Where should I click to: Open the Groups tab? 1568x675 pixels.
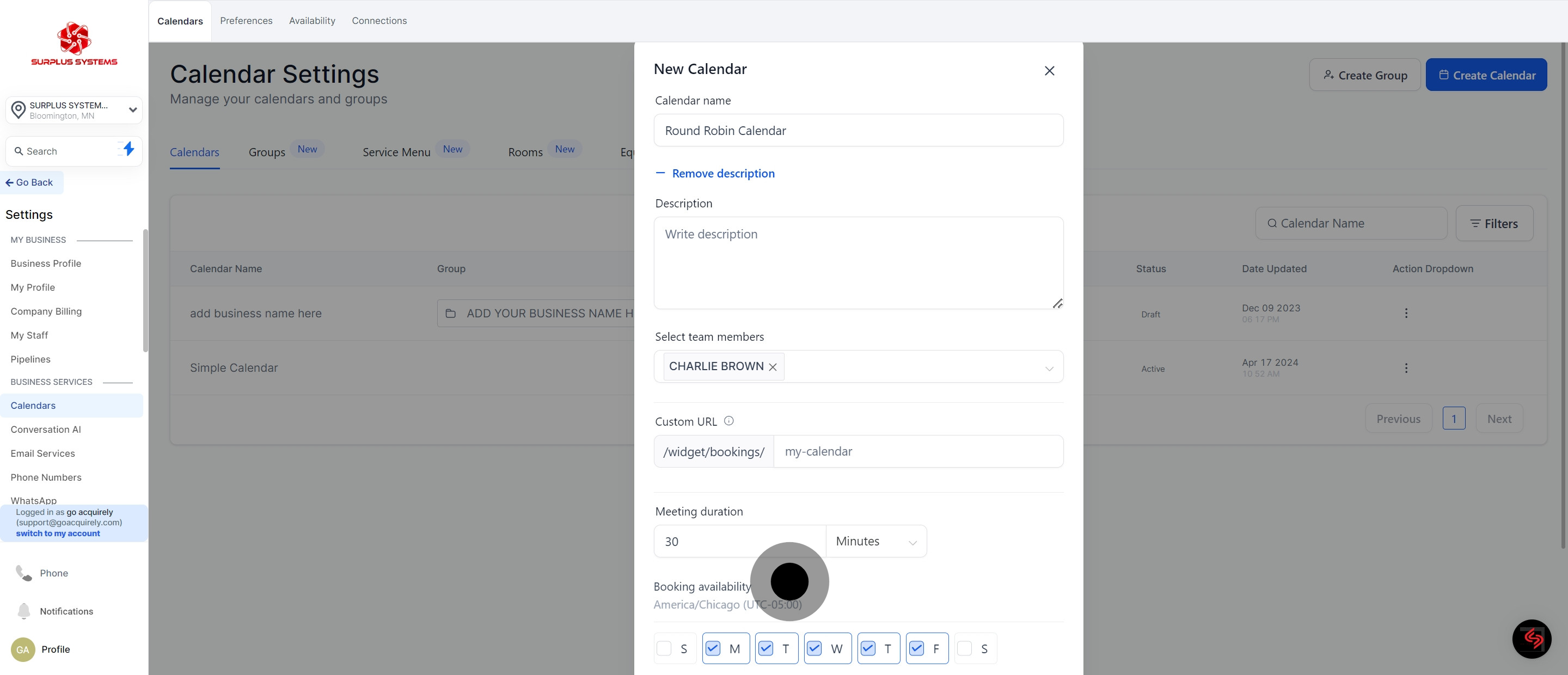point(267,152)
